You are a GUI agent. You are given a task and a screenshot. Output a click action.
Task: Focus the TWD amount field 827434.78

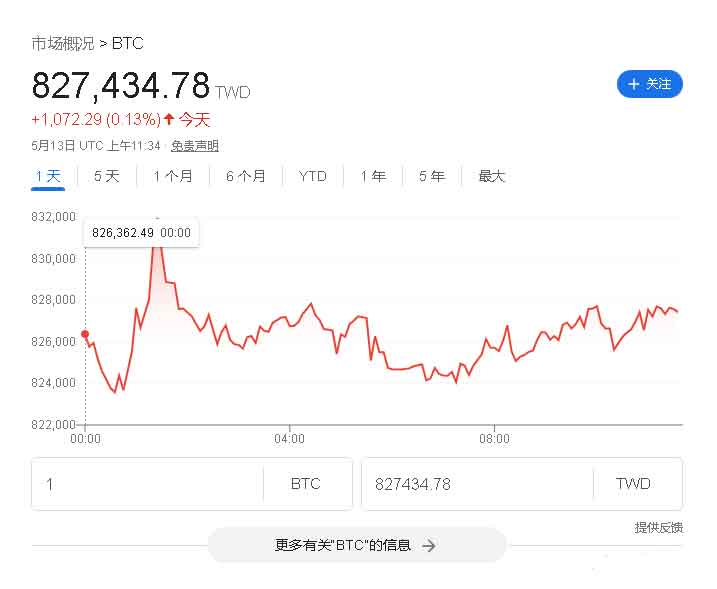point(475,484)
